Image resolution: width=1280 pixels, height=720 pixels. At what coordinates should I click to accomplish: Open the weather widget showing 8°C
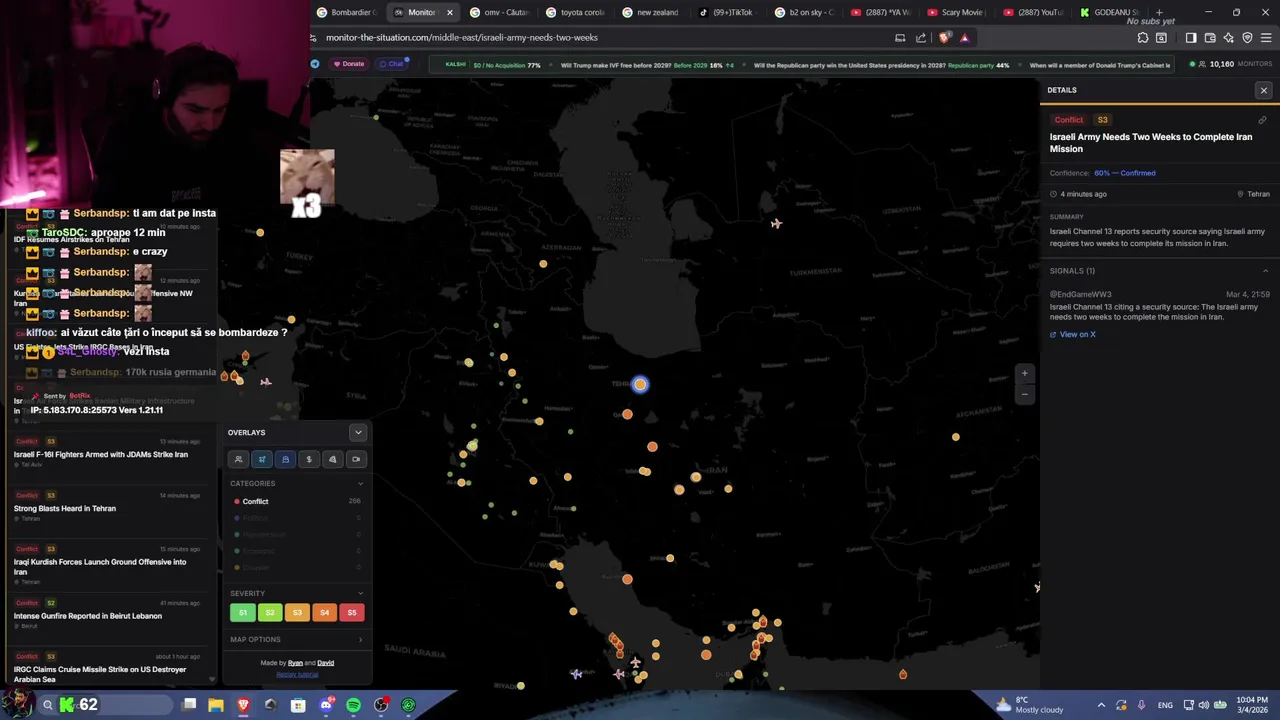[x=1029, y=705]
